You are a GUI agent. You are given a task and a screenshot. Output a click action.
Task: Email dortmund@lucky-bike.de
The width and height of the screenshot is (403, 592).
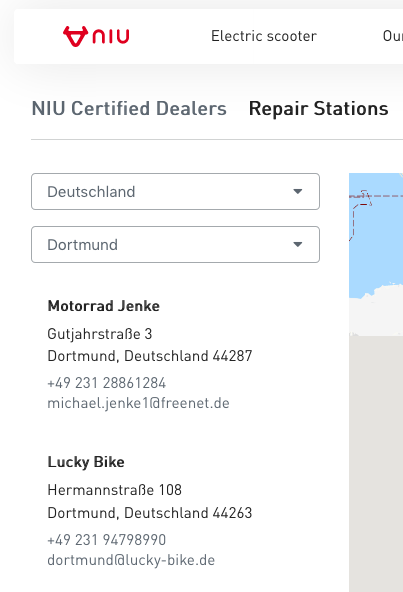(131, 560)
